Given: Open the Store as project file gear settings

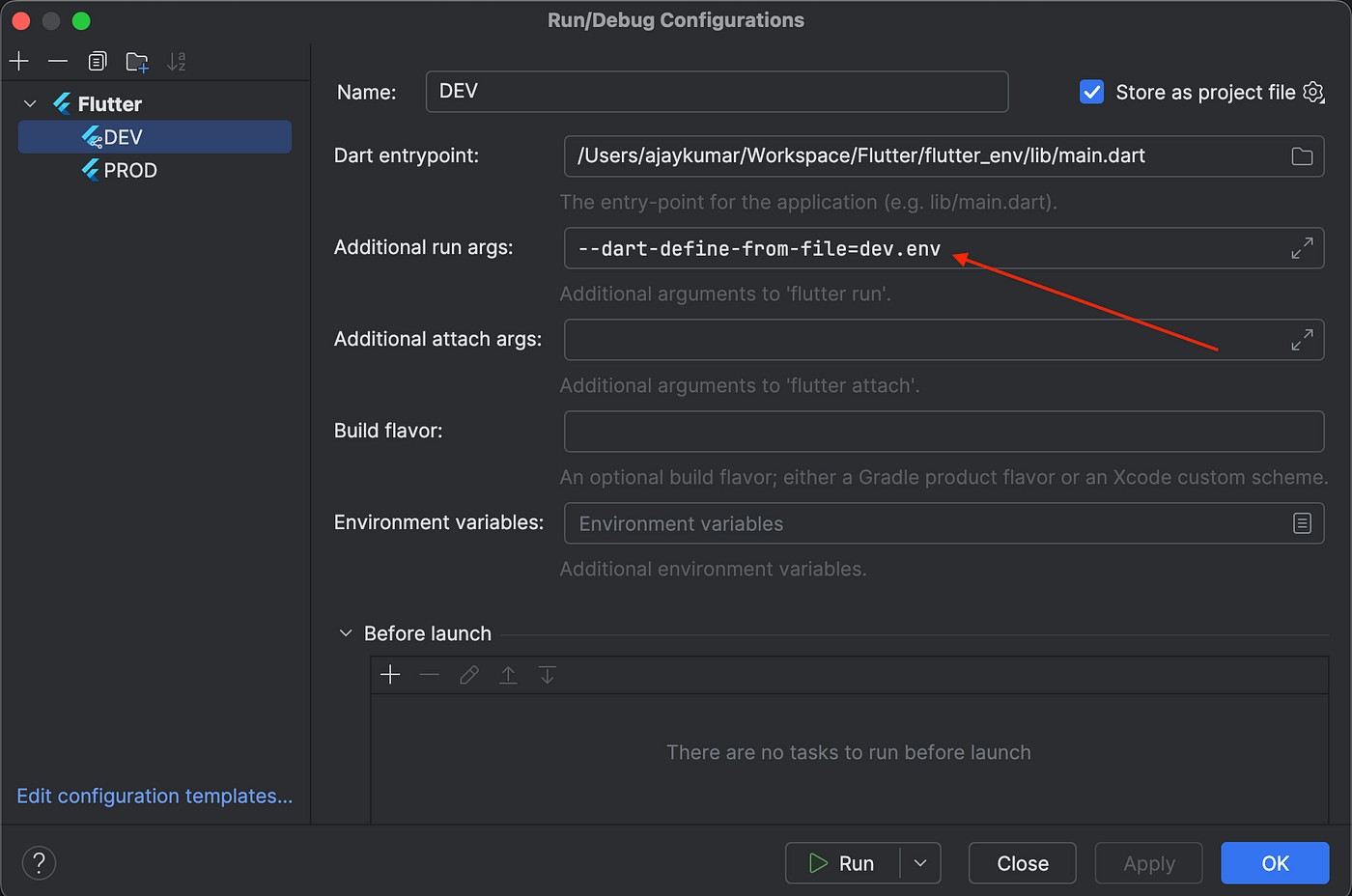Looking at the screenshot, I should pos(1313,92).
